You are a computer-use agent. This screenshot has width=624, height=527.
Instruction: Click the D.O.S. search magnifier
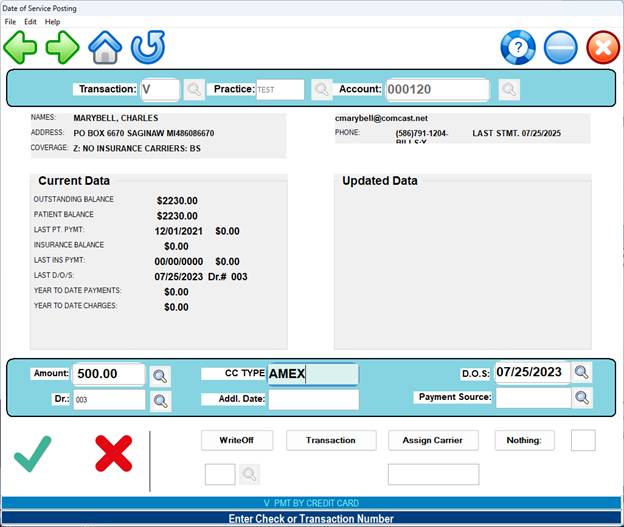[x=582, y=373]
